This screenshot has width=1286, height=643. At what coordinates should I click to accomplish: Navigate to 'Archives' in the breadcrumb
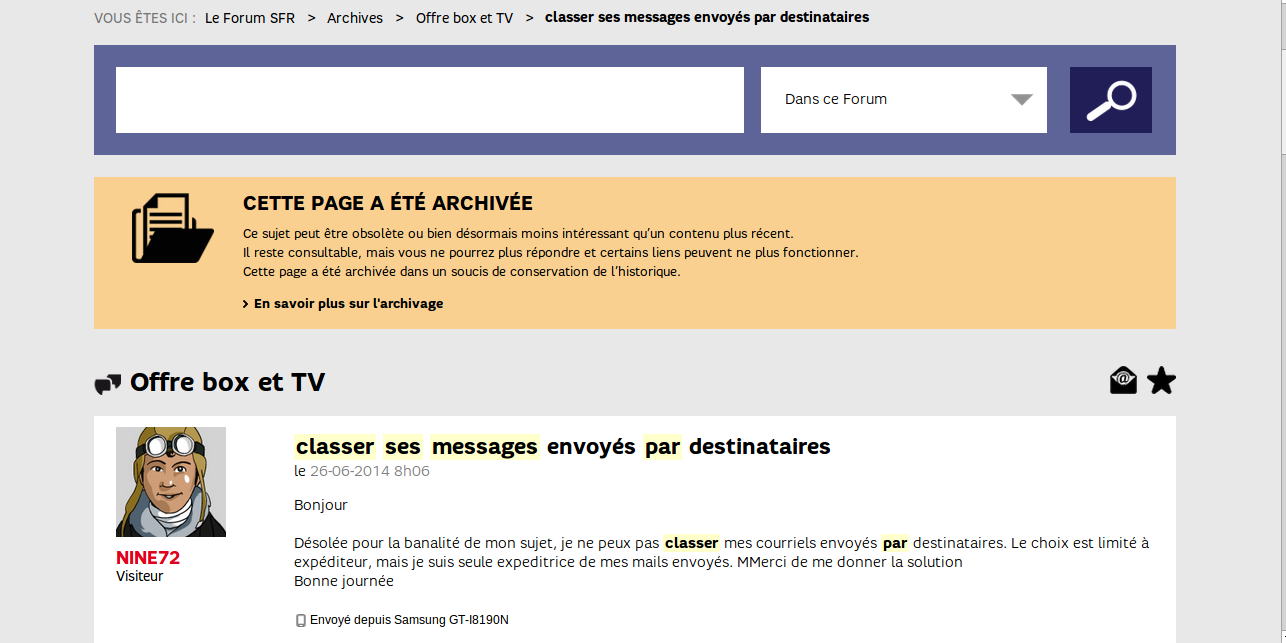(x=355, y=18)
